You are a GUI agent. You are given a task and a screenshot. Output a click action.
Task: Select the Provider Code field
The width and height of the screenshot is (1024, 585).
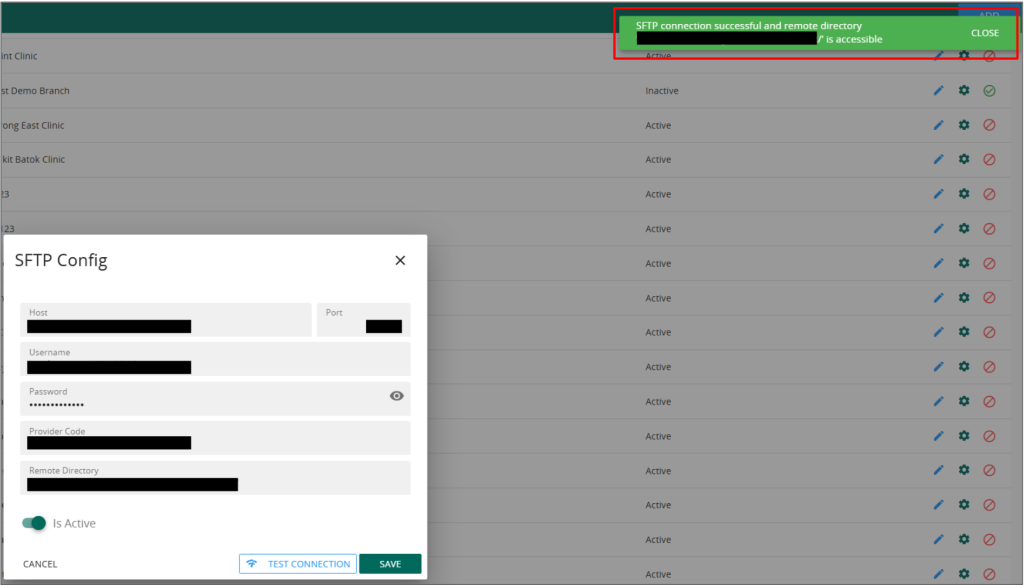tap(215, 438)
